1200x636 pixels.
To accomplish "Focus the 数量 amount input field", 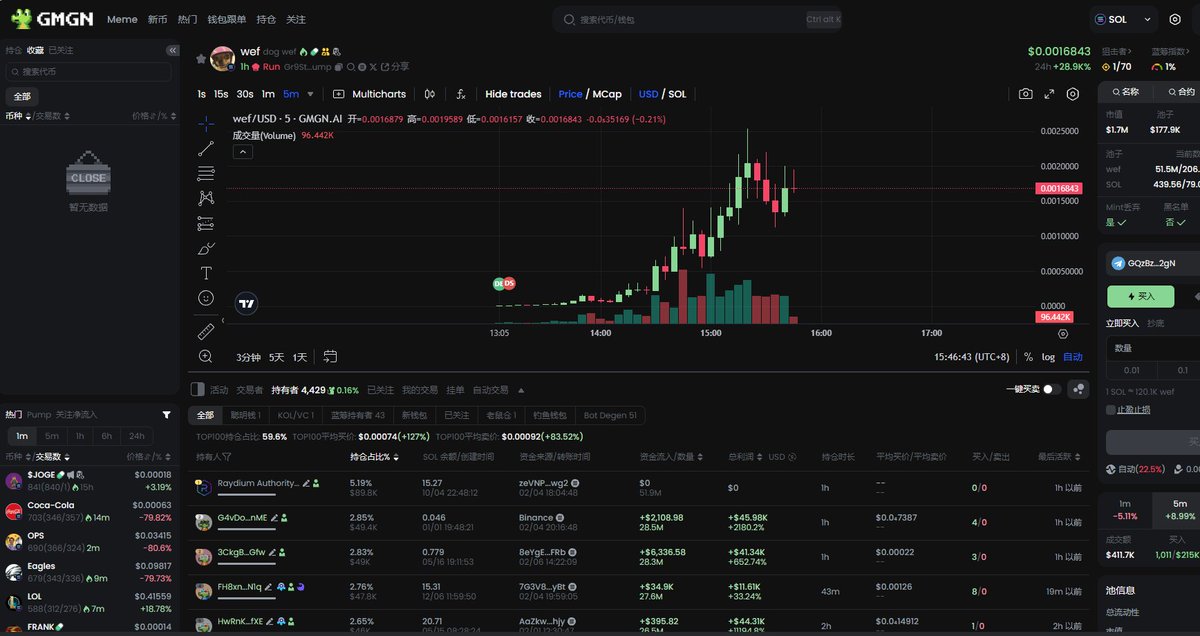I will tap(1153, 348).
